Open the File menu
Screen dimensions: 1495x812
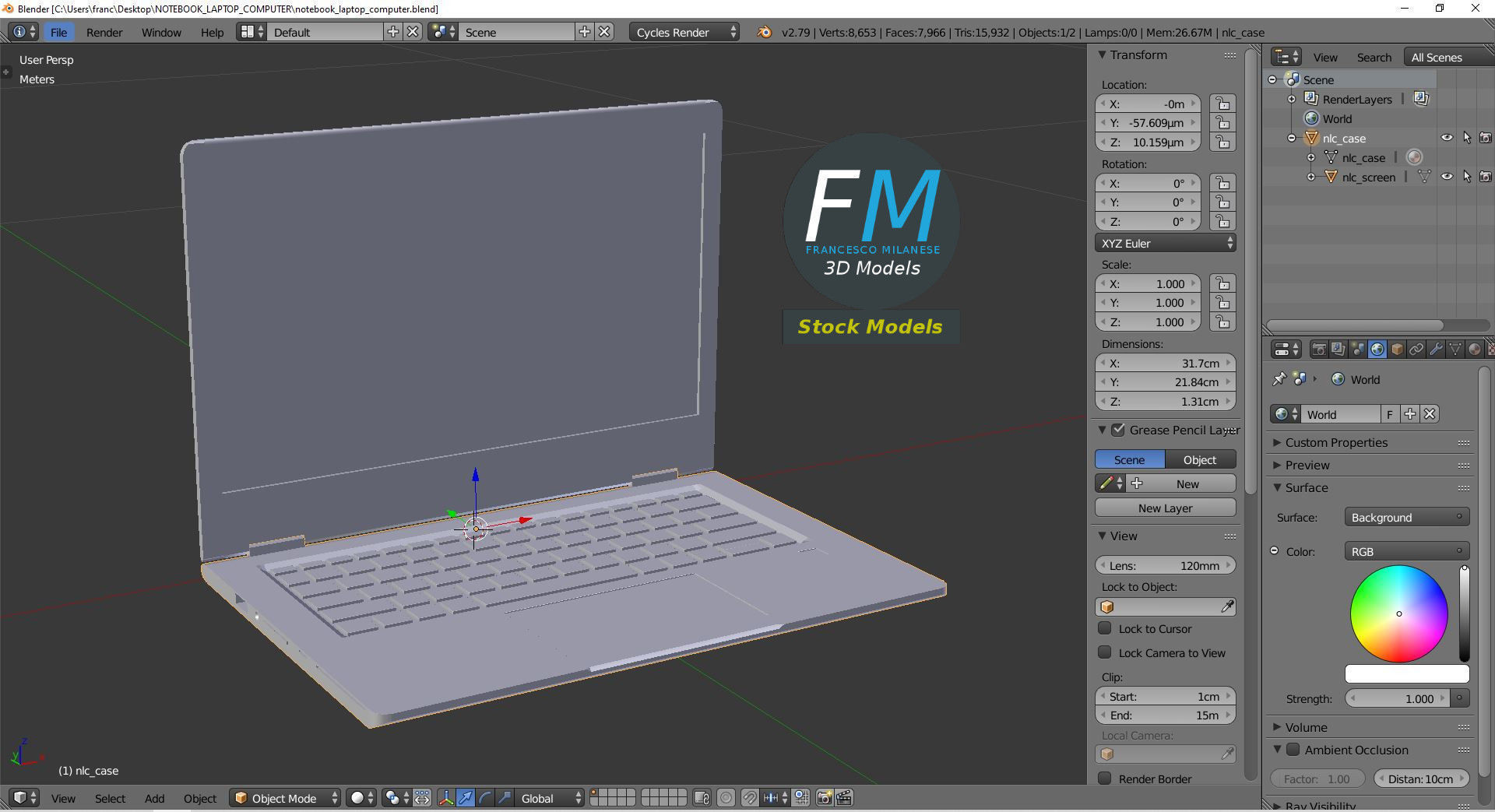(x=58, y=32)
